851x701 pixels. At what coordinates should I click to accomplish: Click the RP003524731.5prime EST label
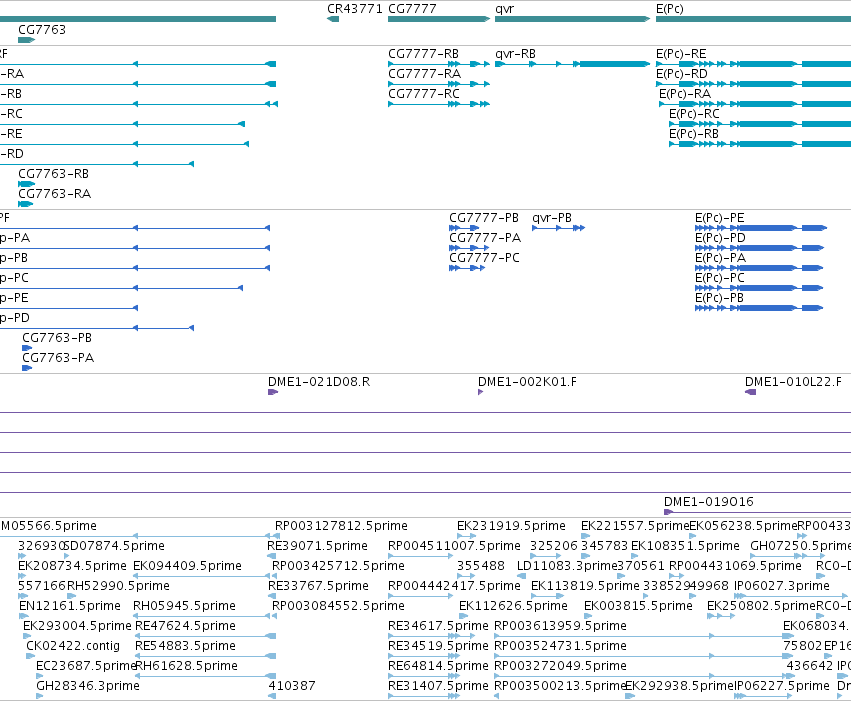[x=560, y=646]
